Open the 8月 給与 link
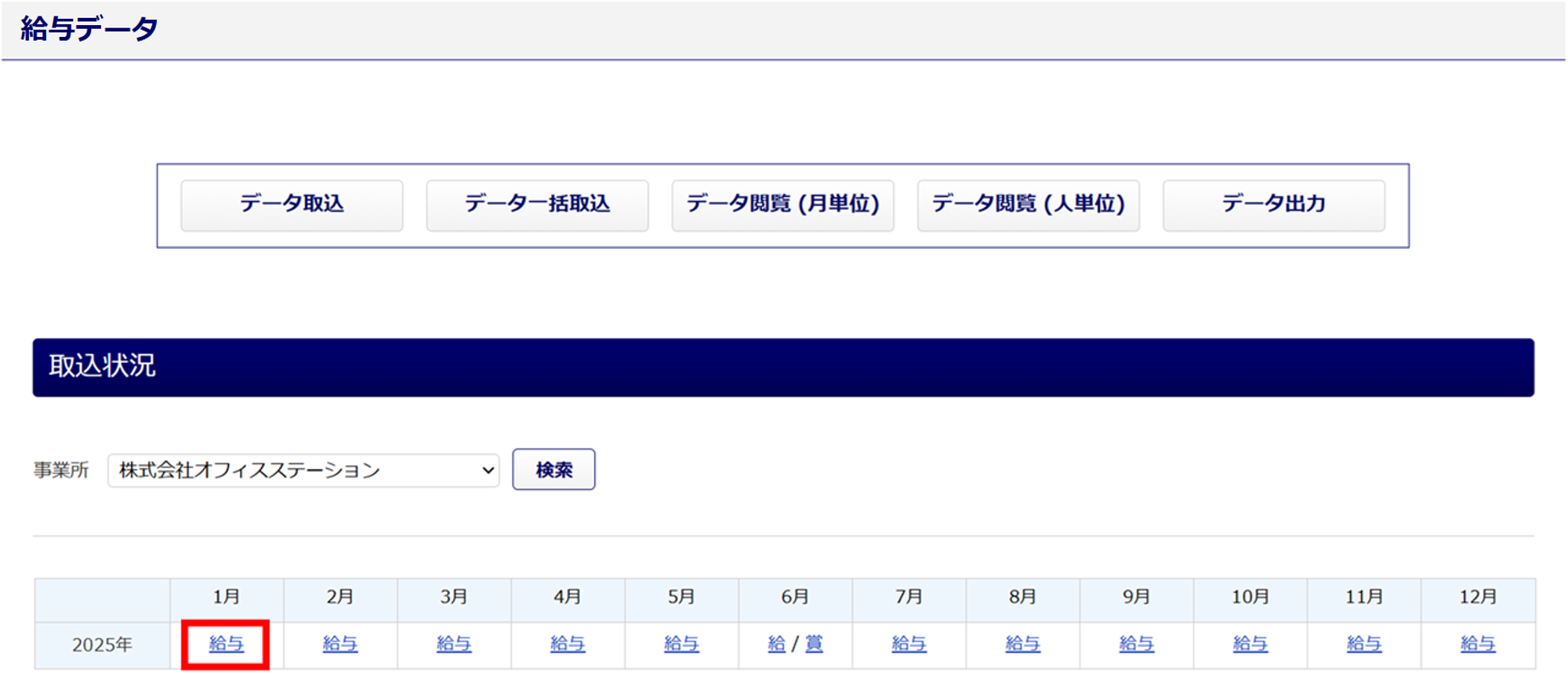1568x697 pixels. (1023, 644)
